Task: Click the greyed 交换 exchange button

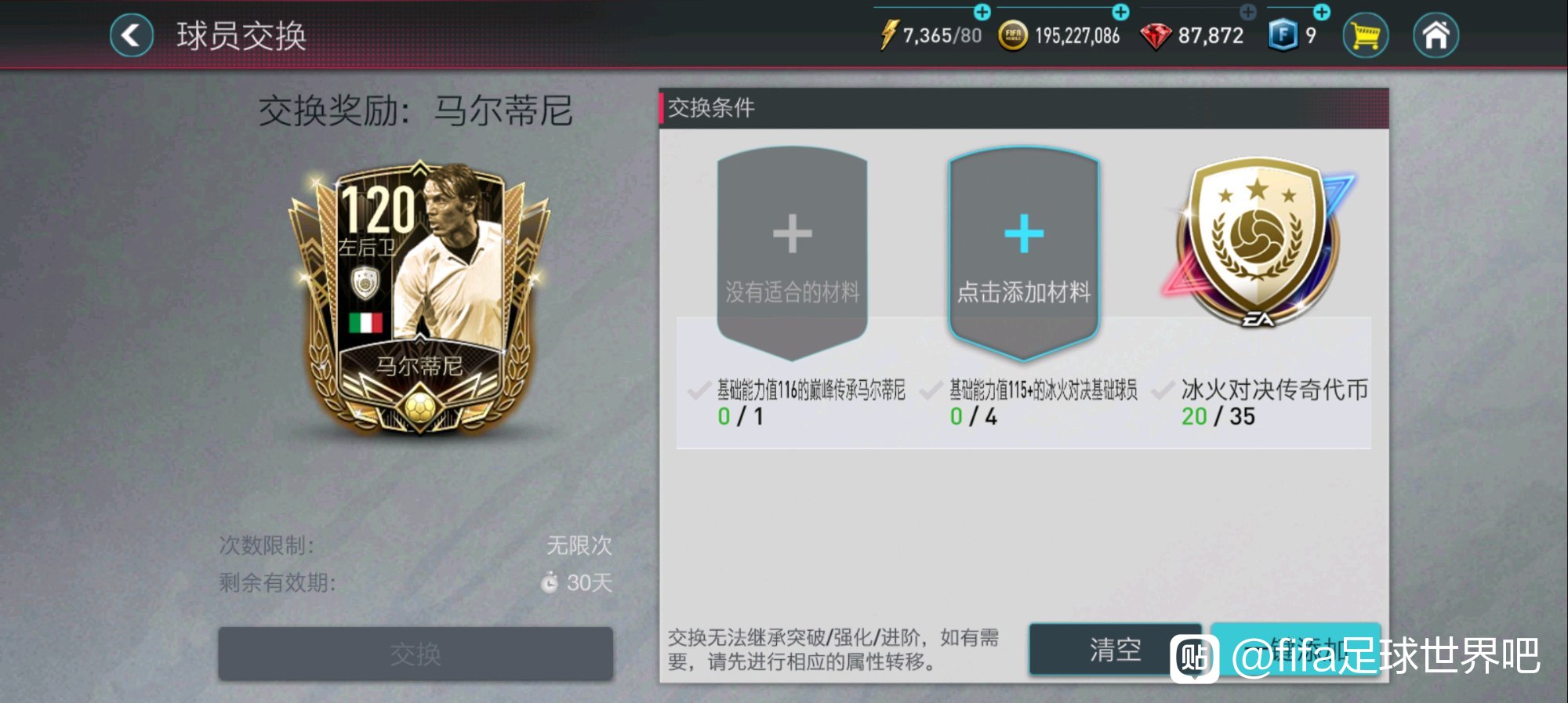Action: [416, 654]
